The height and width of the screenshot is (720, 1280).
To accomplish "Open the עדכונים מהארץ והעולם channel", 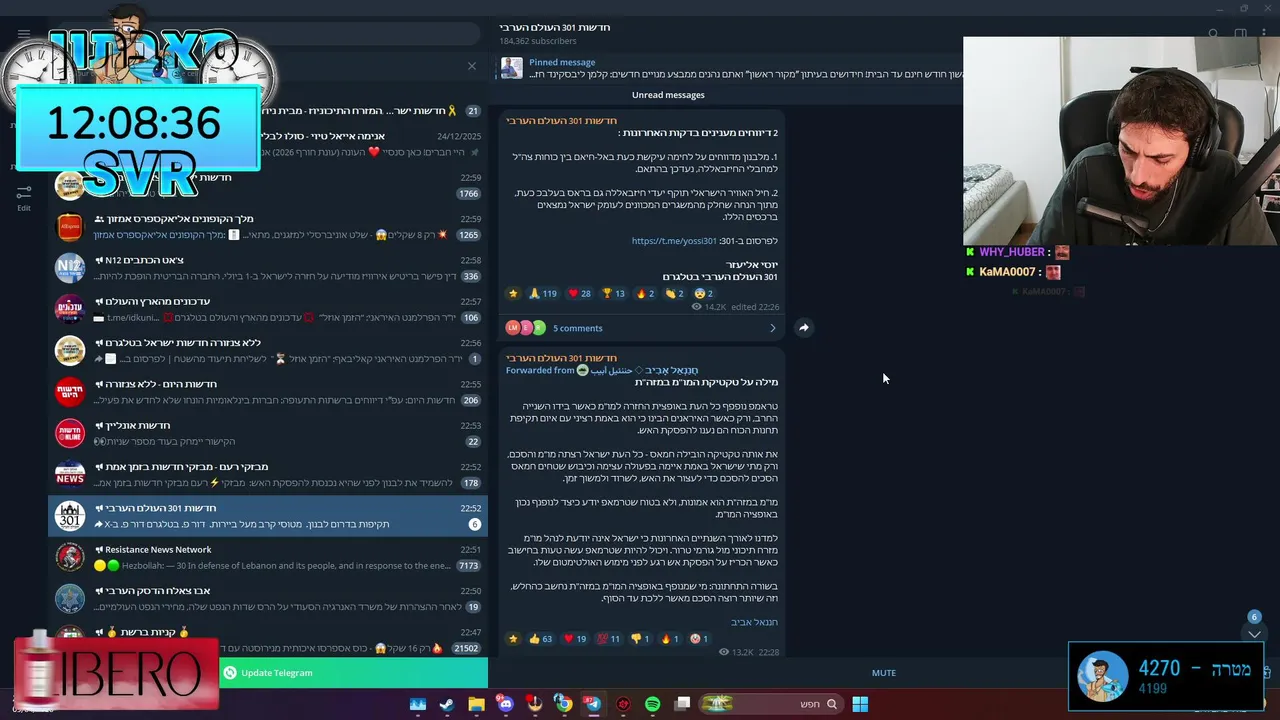I will pyautogui.click(x=268, y=309).
